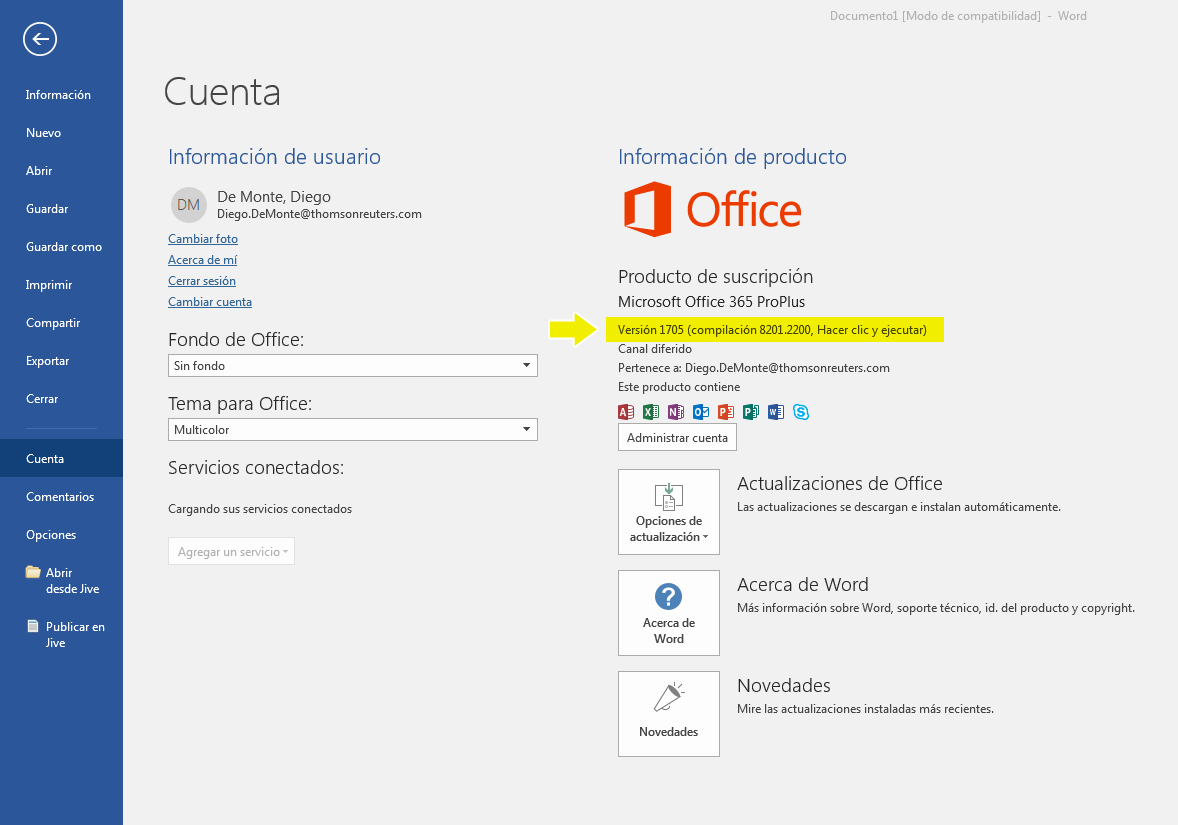Image resolution: width=1178 pixels, height=825 pixels.
Task: Open the Tema para Office dropdown
Action: pos(352,430)
